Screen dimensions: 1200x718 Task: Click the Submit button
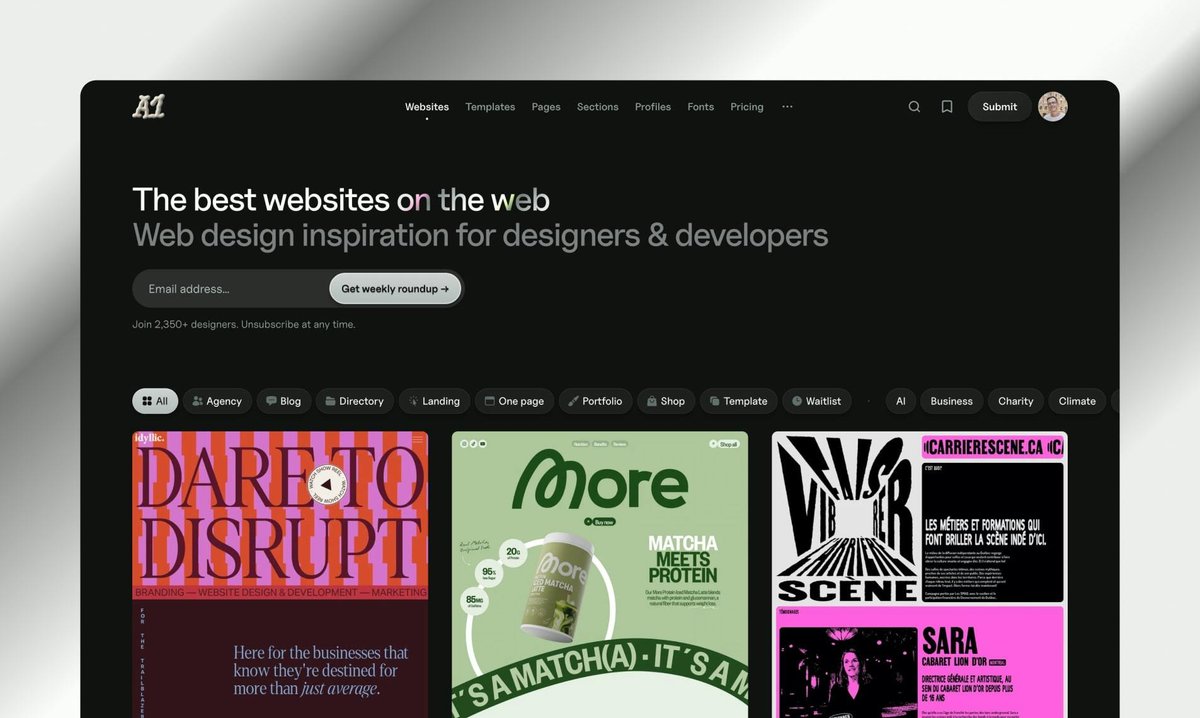(x=999, y=107)
